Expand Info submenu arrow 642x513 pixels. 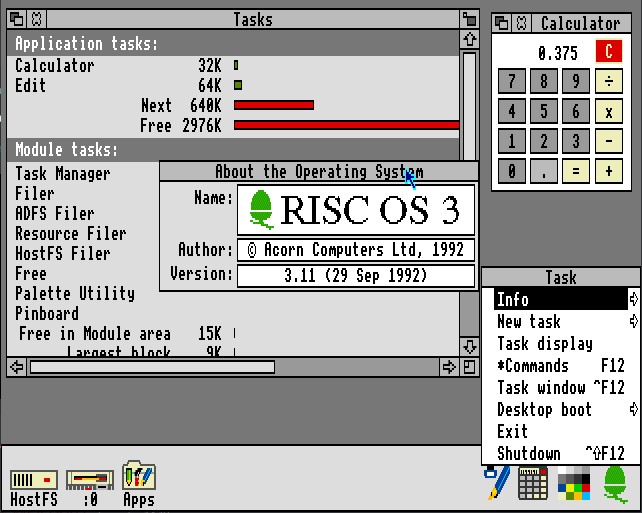click(x=634, y=299)
